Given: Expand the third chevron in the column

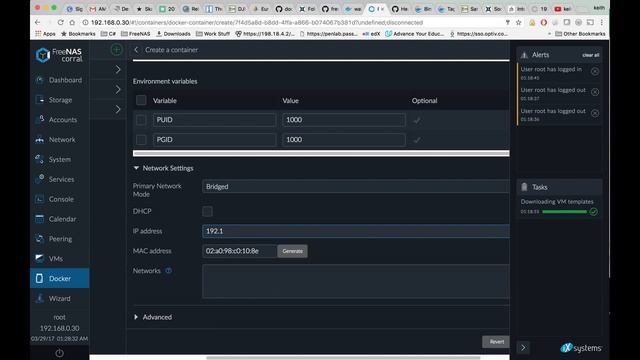Looking at the screenshot, I should tap(118, 109).
